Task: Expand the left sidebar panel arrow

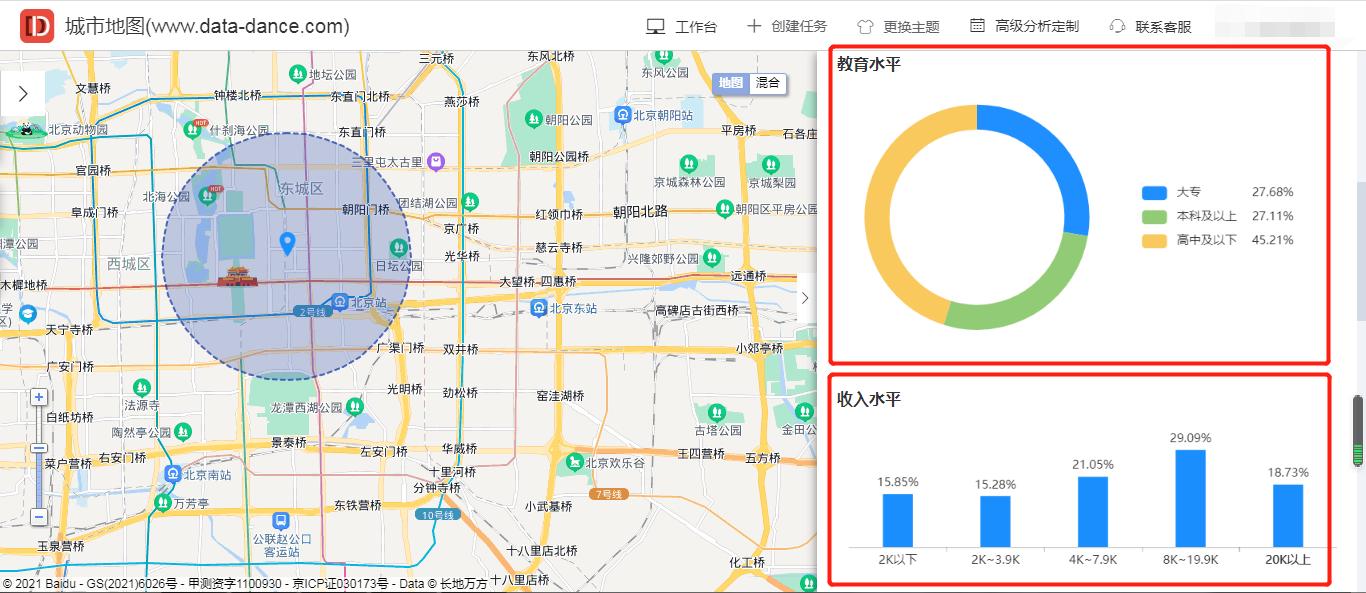Action: 22,92
